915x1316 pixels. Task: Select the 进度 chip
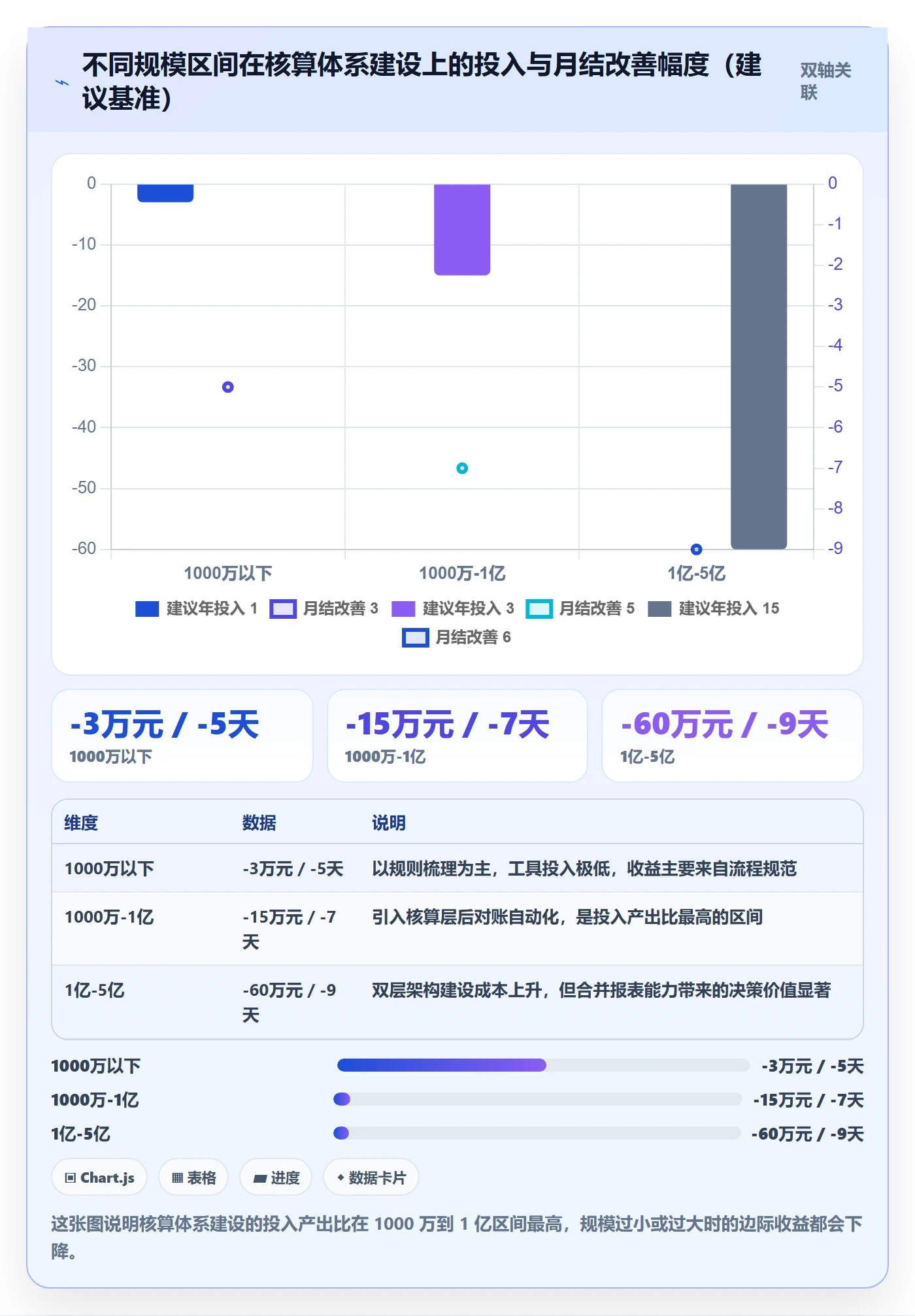pos(276,1177)
